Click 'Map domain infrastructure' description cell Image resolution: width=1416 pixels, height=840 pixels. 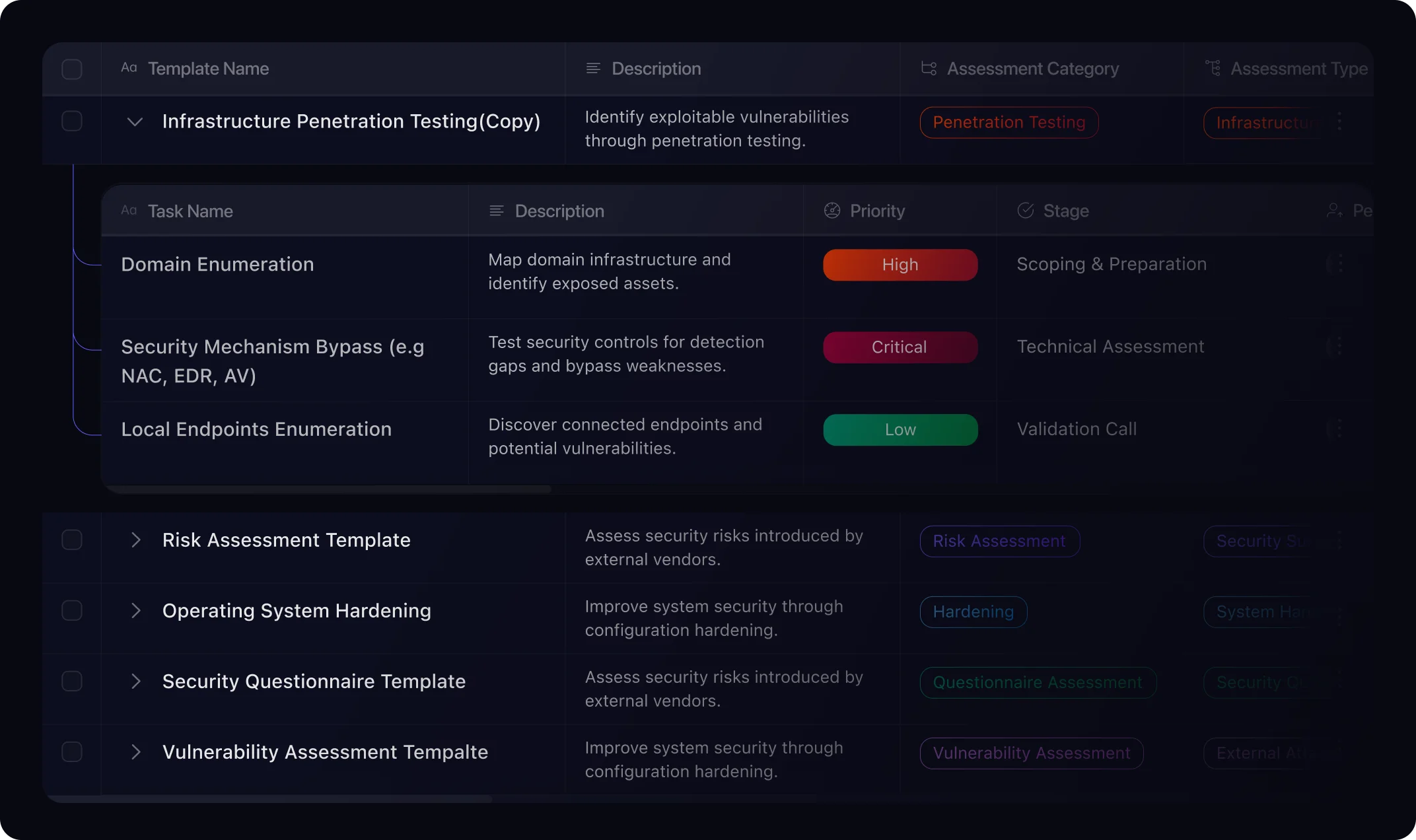coord(610,271)
